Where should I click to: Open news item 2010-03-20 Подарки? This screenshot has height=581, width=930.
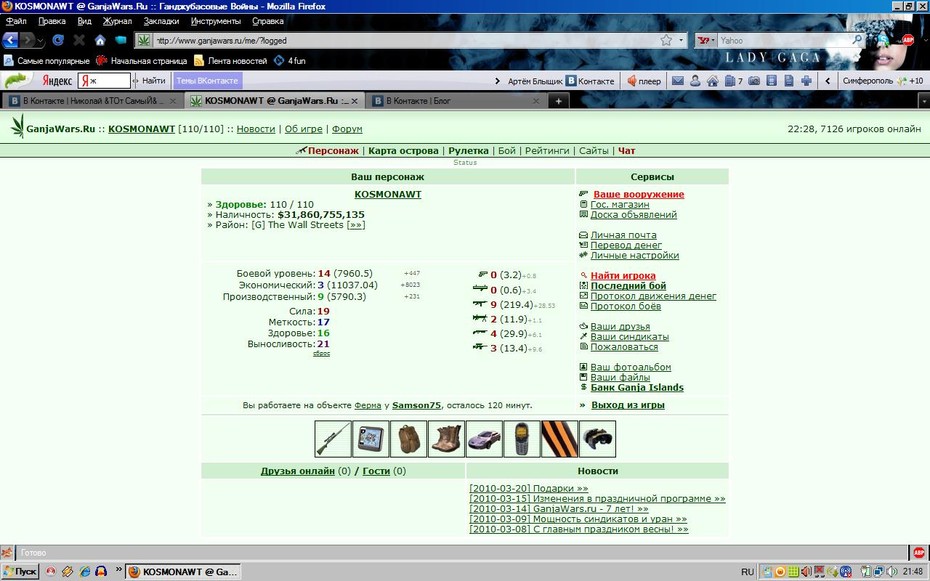pyautogui.click(x=528, y=489)
